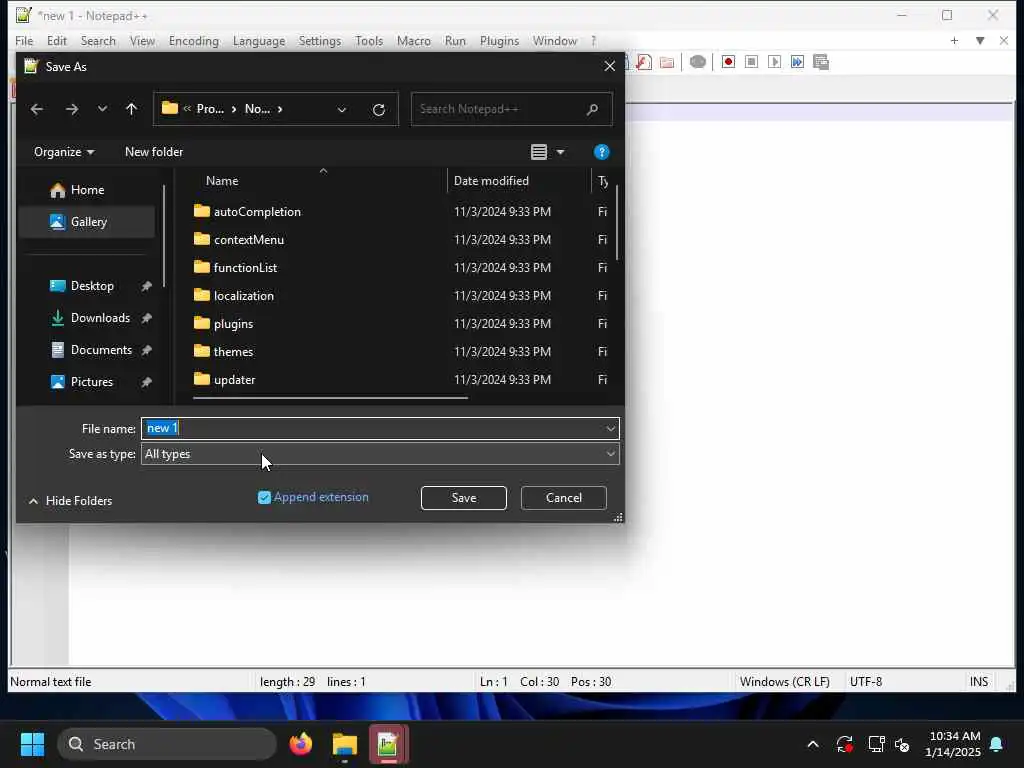Click the navigation pane scrollbar
This screenshot has width=1024, height=768.
(164, 236)
